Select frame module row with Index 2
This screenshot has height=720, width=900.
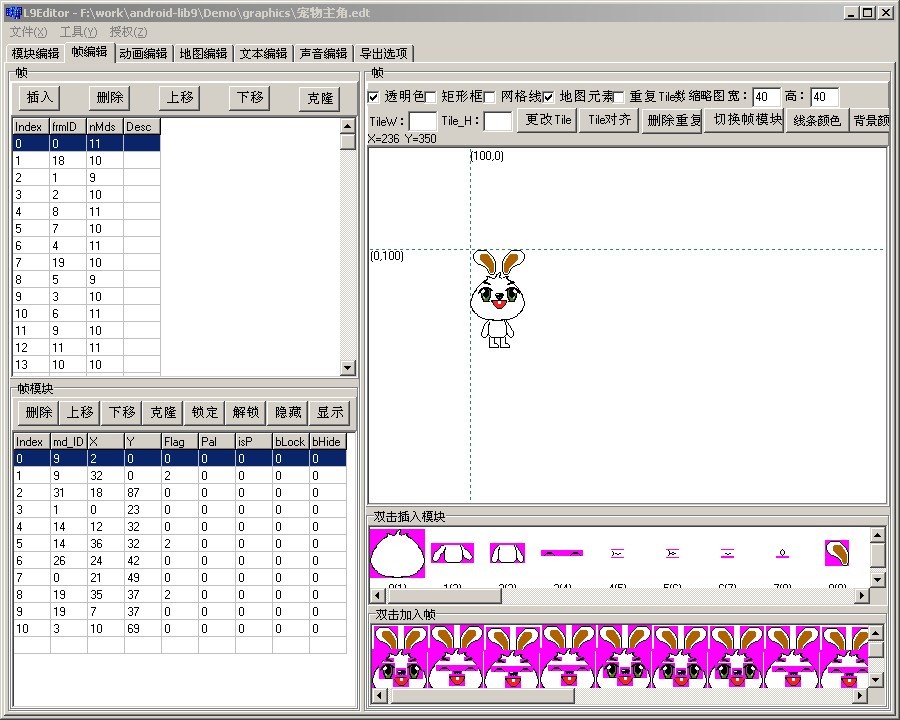point(180,493)
